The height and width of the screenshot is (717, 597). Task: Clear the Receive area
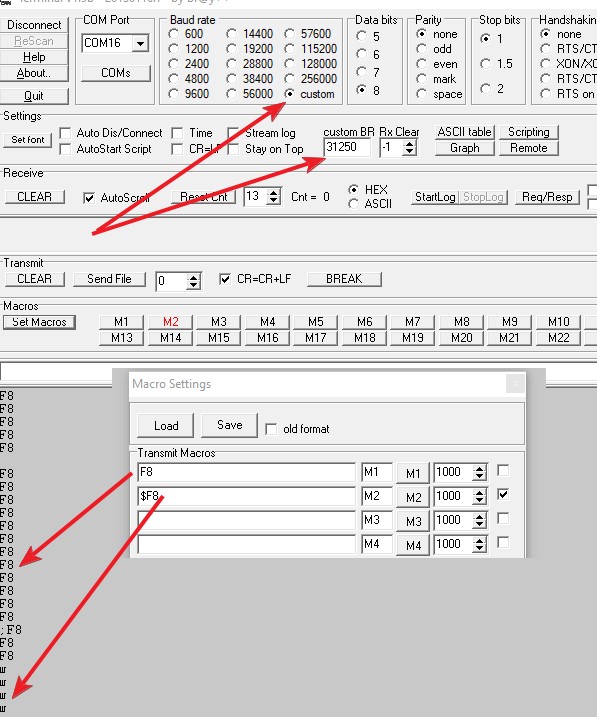click(34, 197)
